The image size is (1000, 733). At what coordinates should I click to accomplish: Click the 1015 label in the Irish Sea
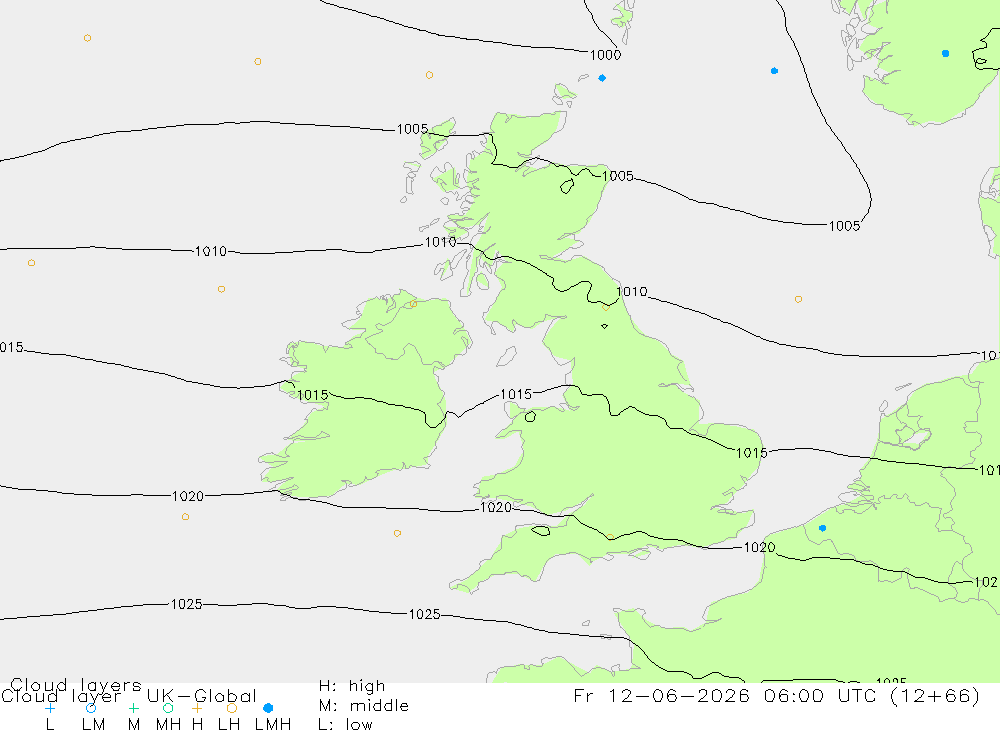pyautogui.click(x=516, y=394)
